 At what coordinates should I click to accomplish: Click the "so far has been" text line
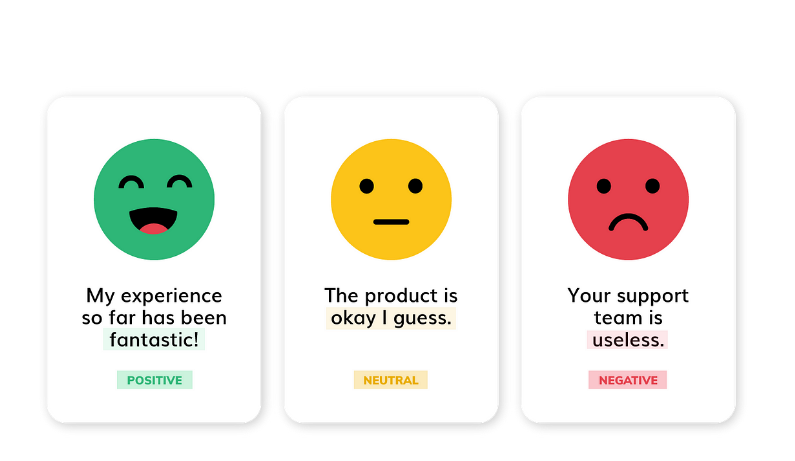click(x=154, y=318)
